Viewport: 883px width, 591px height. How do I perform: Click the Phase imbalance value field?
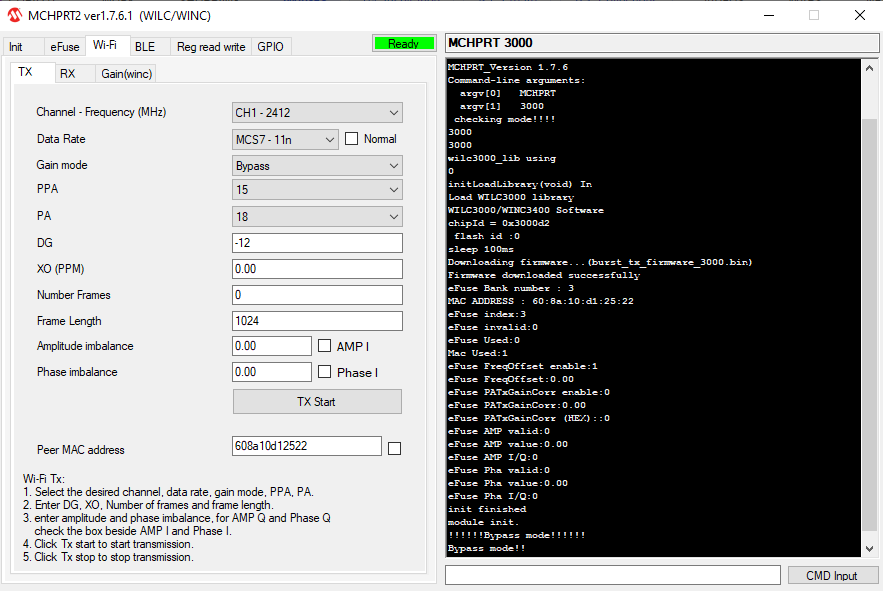[x=271, y=372]
